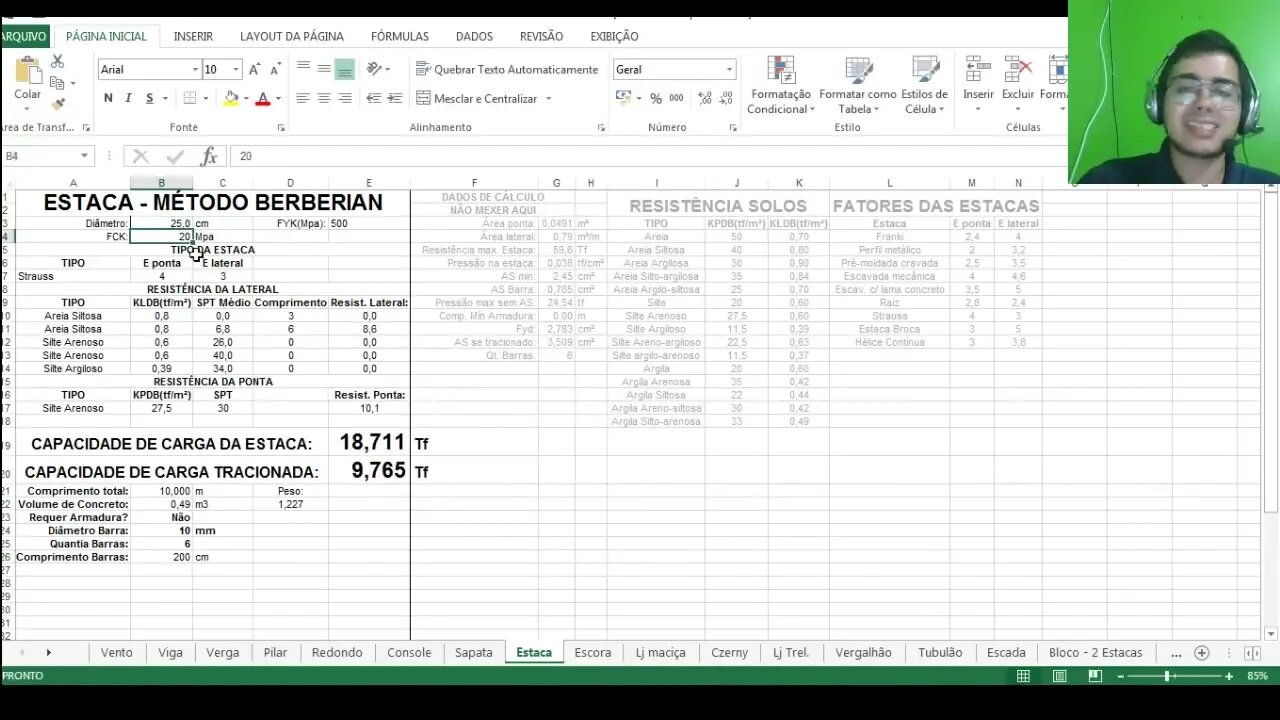Viewport: 1280px width, 720px height.
Task: Open the font color dropdown arrow
Action: click(x=278, y=98)
